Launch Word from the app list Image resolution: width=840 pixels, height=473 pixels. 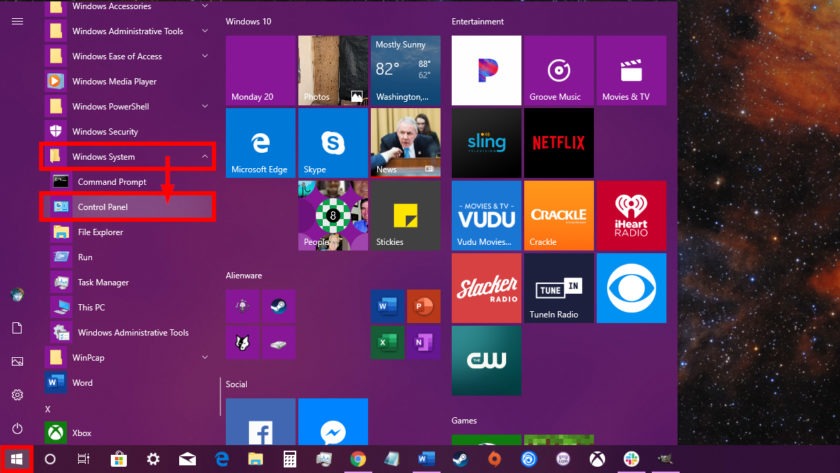click(127, 382)
